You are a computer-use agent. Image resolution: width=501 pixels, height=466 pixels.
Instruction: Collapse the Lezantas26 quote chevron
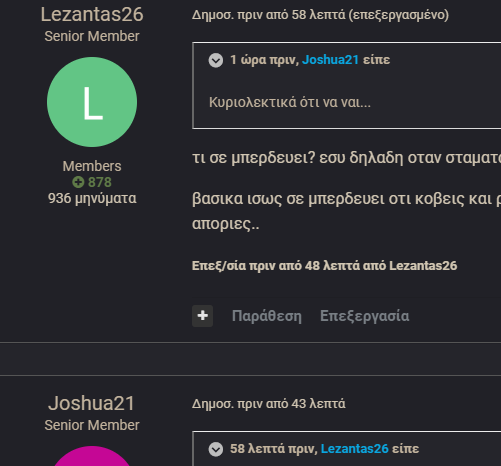(216, 449)
